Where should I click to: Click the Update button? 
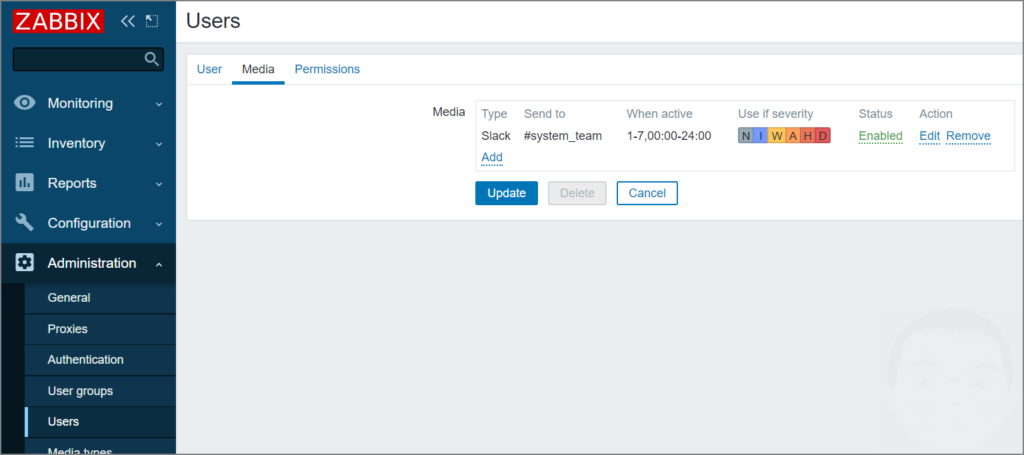[506, 193]
